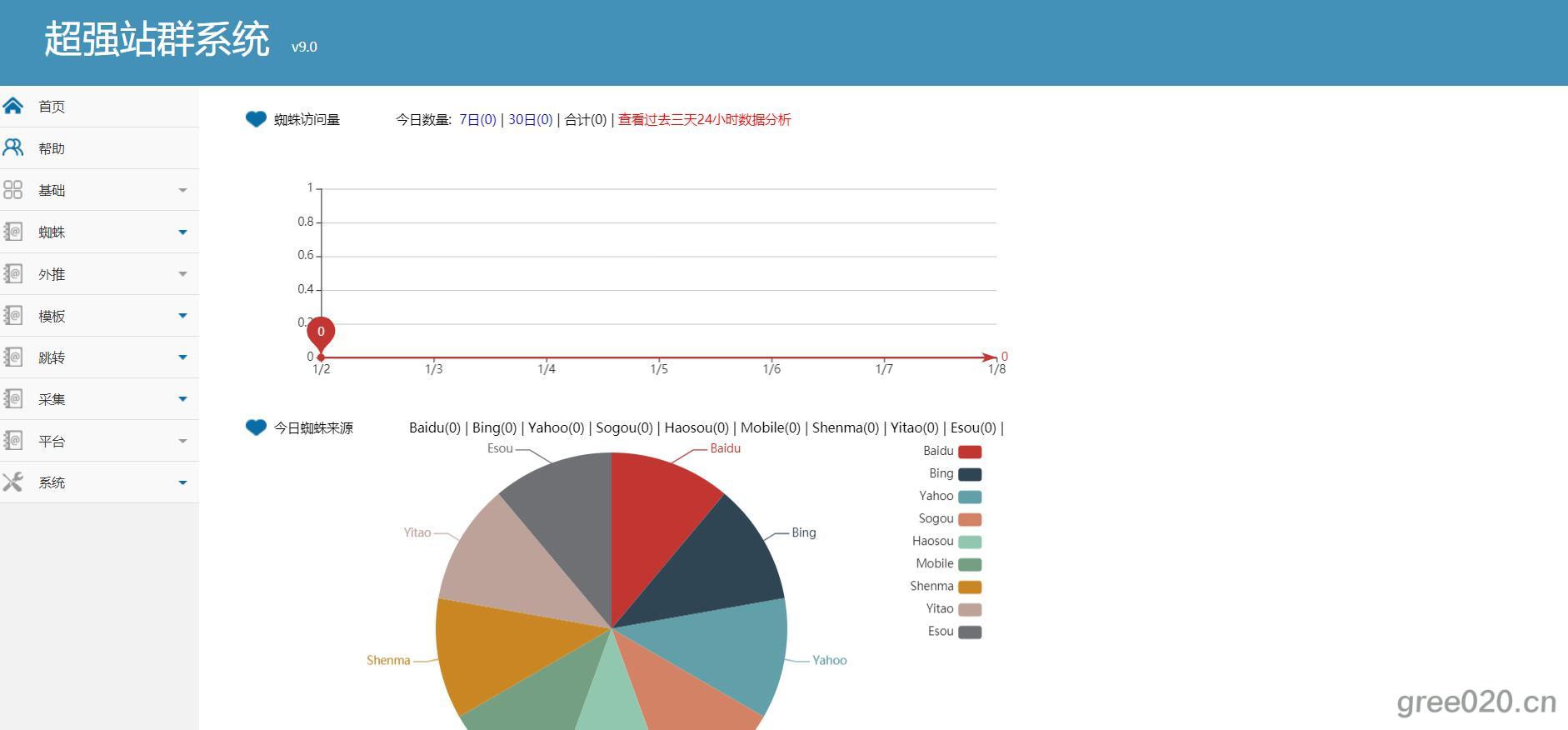
Task: Toggle Yitao legend color swatch
Action: 970,609
